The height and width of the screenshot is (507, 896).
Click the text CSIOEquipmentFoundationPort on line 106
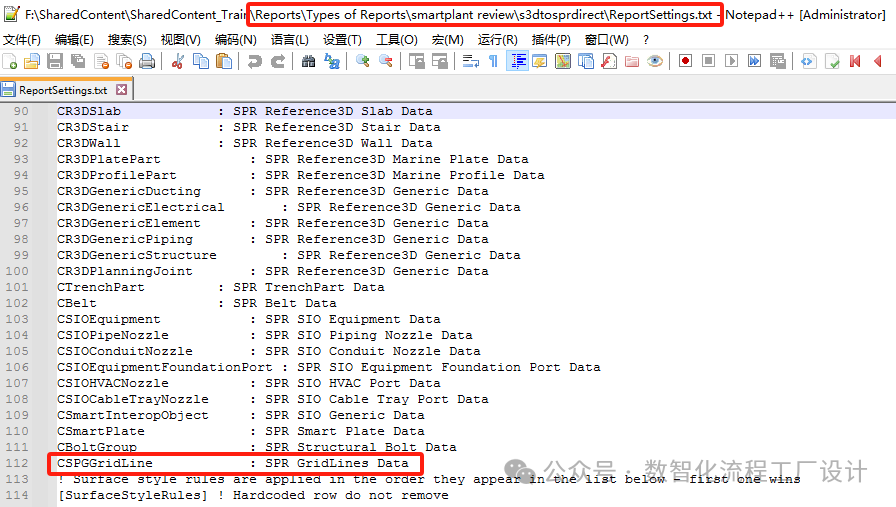[x=165, y=367]
